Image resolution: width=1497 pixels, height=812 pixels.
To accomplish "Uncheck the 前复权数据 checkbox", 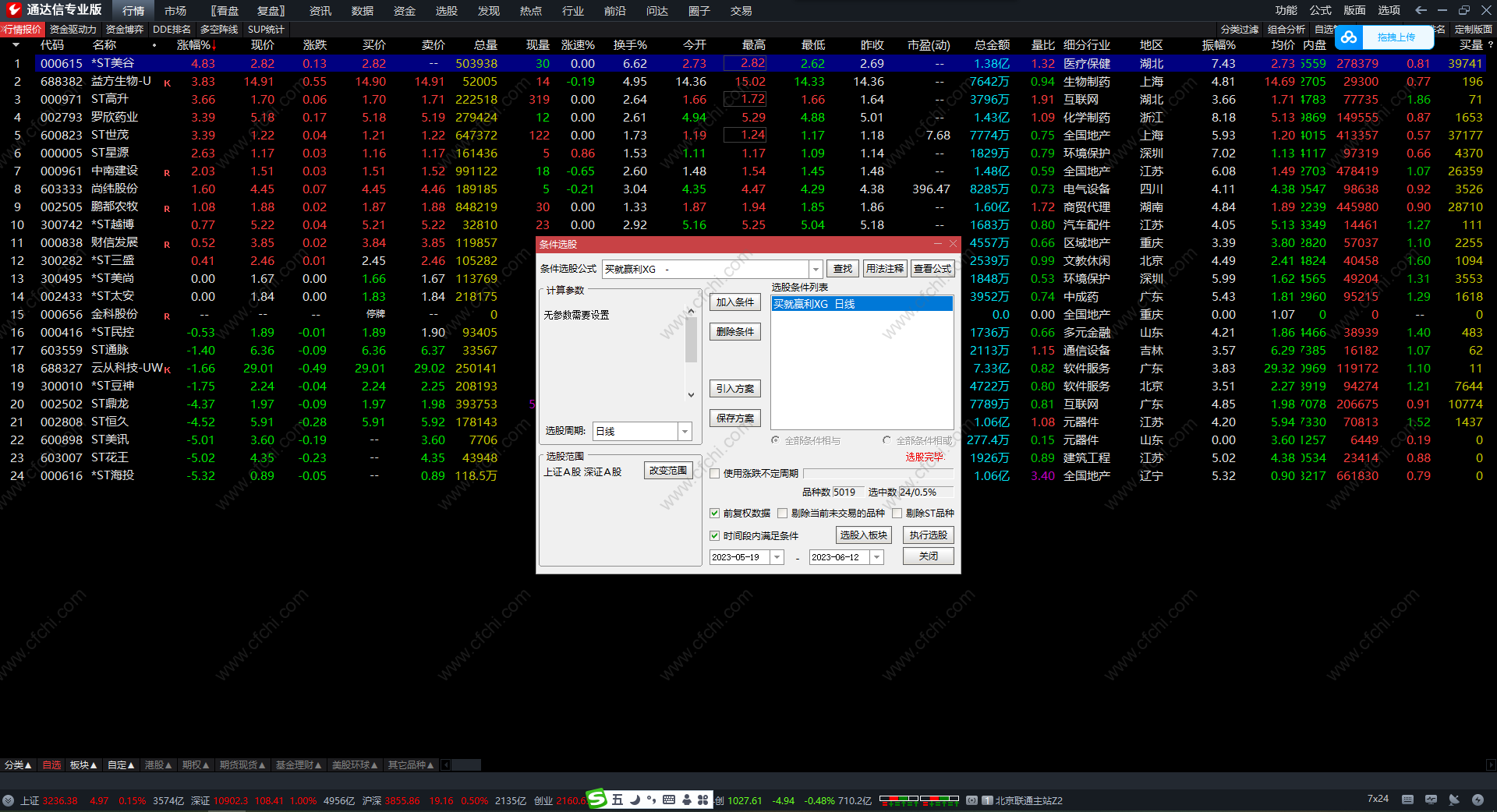I will 714,514.
